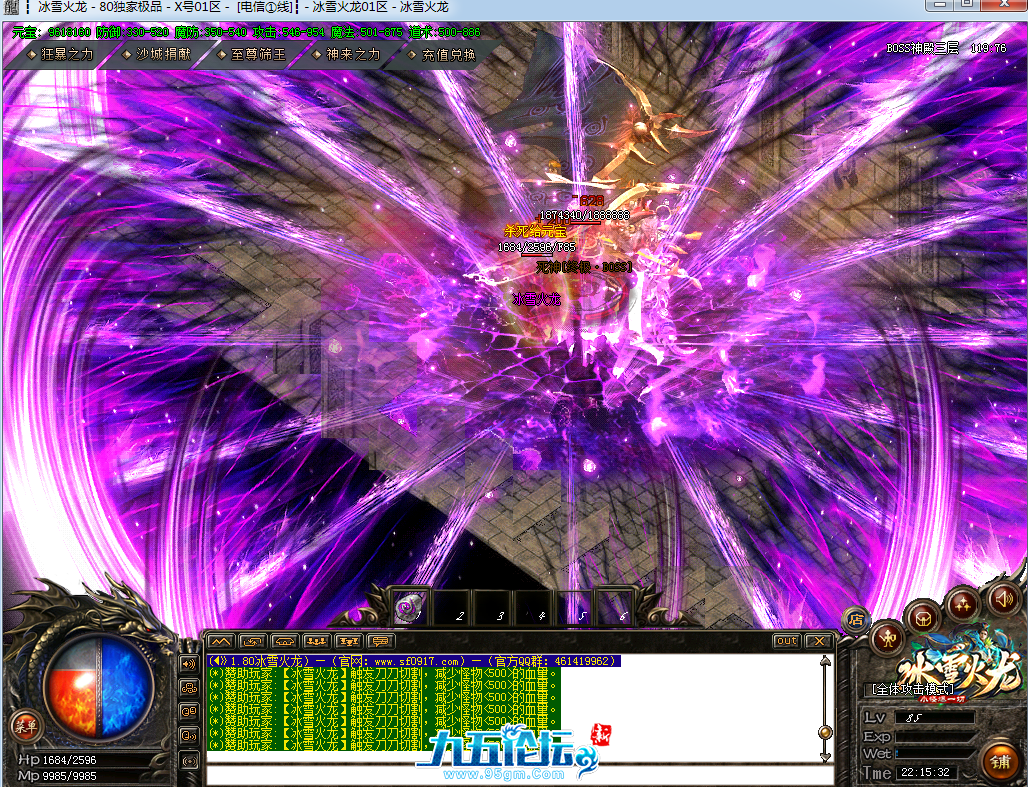Viewport: 1028px width, 787px height.
Task: Use the scroll item in hotbar slot 1
Action: tap(410, 608)
